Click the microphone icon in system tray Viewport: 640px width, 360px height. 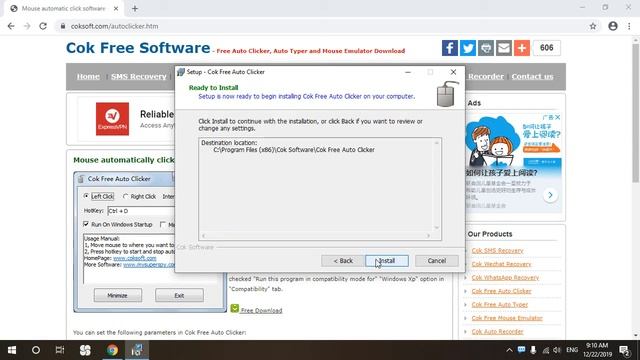[x=533, y=350]
